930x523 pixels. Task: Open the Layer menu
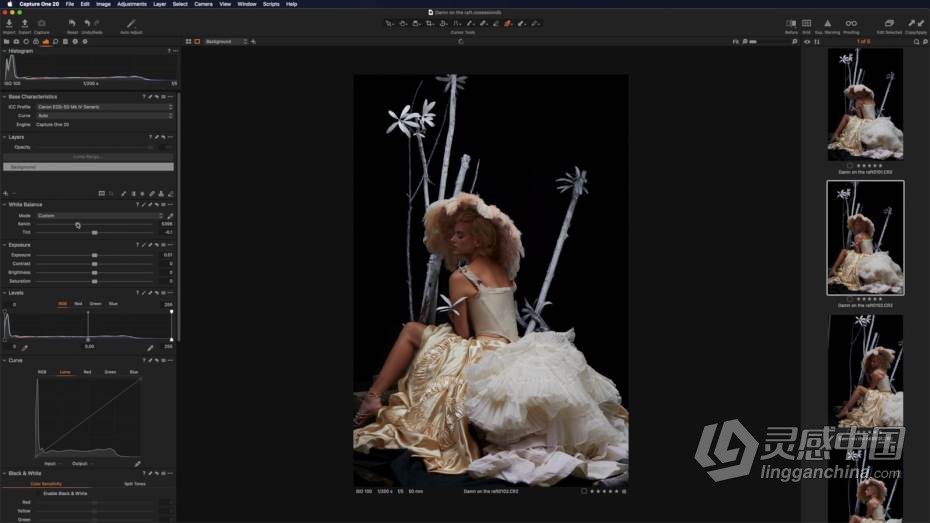pyautogui.click(x=160, y=4)
